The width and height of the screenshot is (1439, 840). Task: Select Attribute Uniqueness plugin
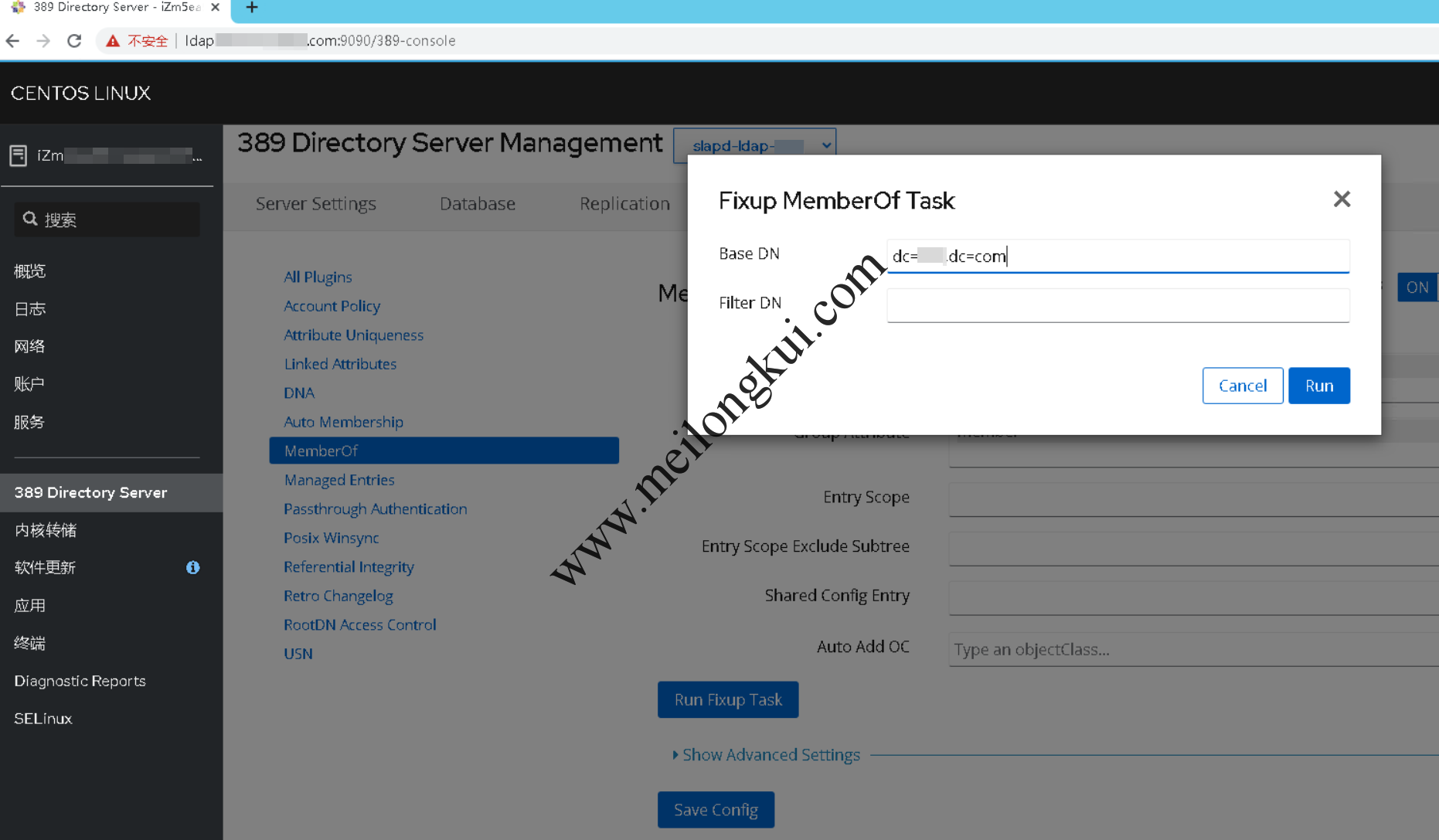[x=353, y=335]
